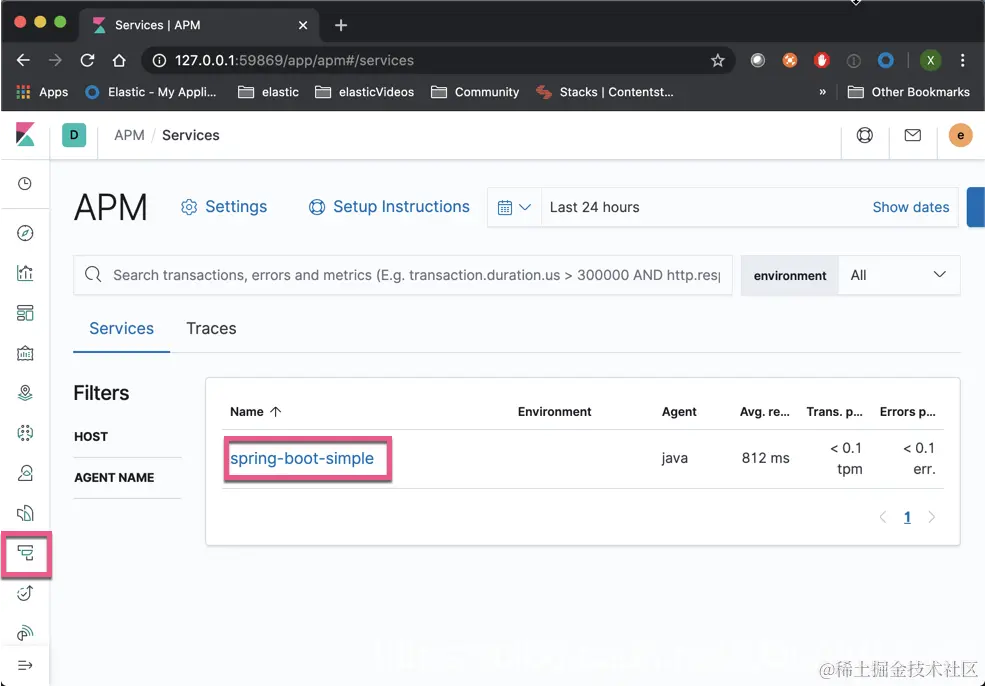Show more bookmarks with the chevron
The width and height of the screenshot is (985, 686).
click(x=822, y=92)
